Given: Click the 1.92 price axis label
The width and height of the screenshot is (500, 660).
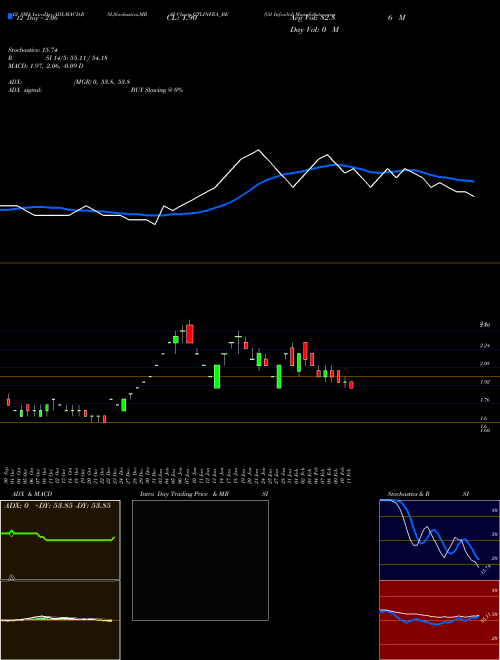Looking at the screenshot, I should coord(484,382).
